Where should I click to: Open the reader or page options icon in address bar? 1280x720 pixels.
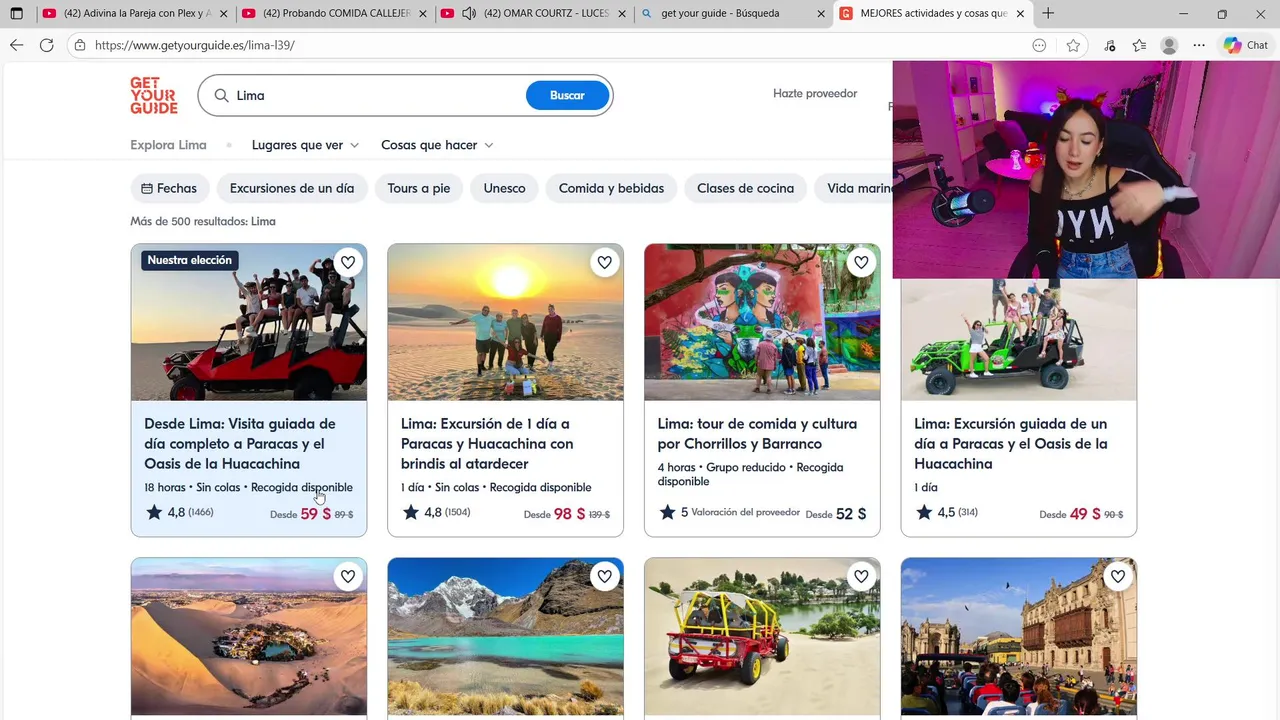click(x=1040, y=45)
